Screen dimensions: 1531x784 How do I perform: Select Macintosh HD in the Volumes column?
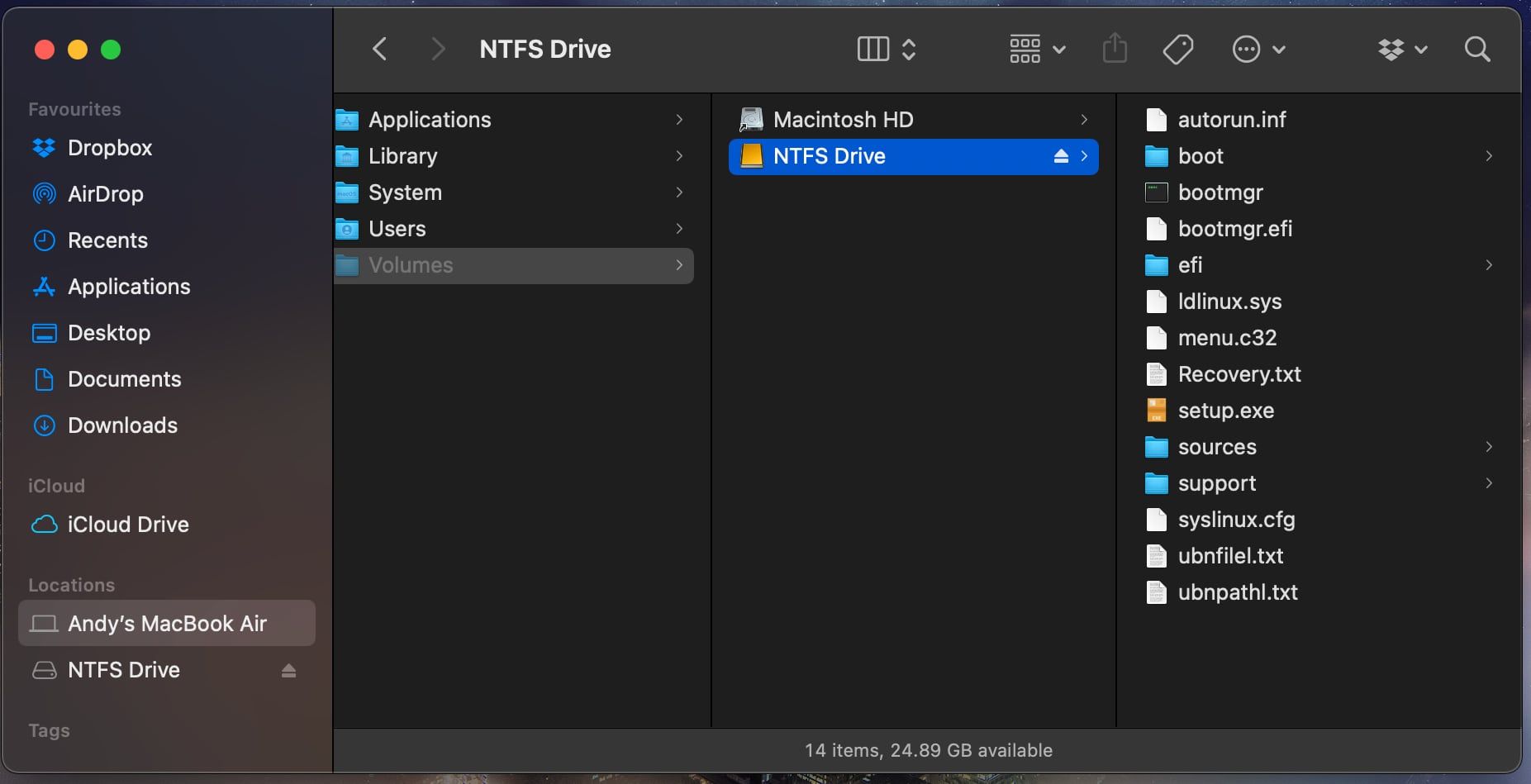(843, 119)
